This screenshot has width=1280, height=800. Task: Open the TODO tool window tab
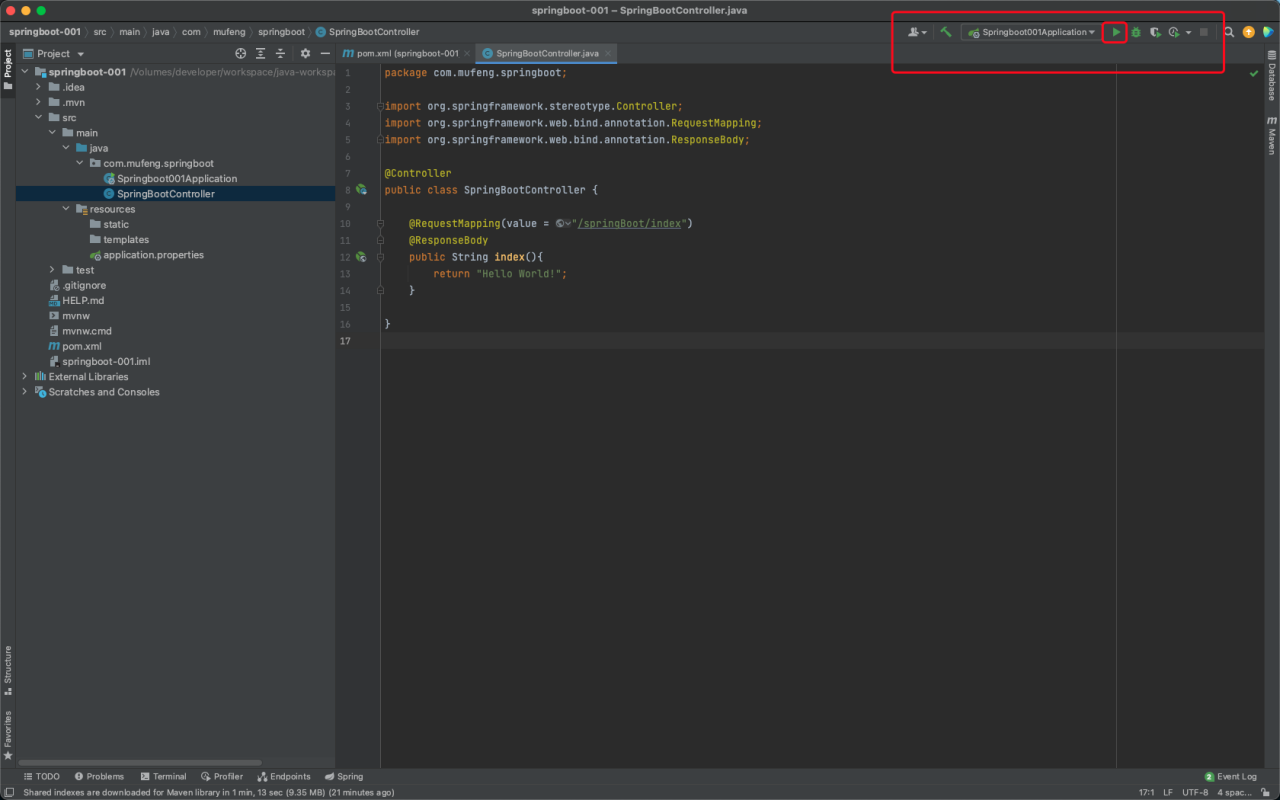click(x=41, y=776)
